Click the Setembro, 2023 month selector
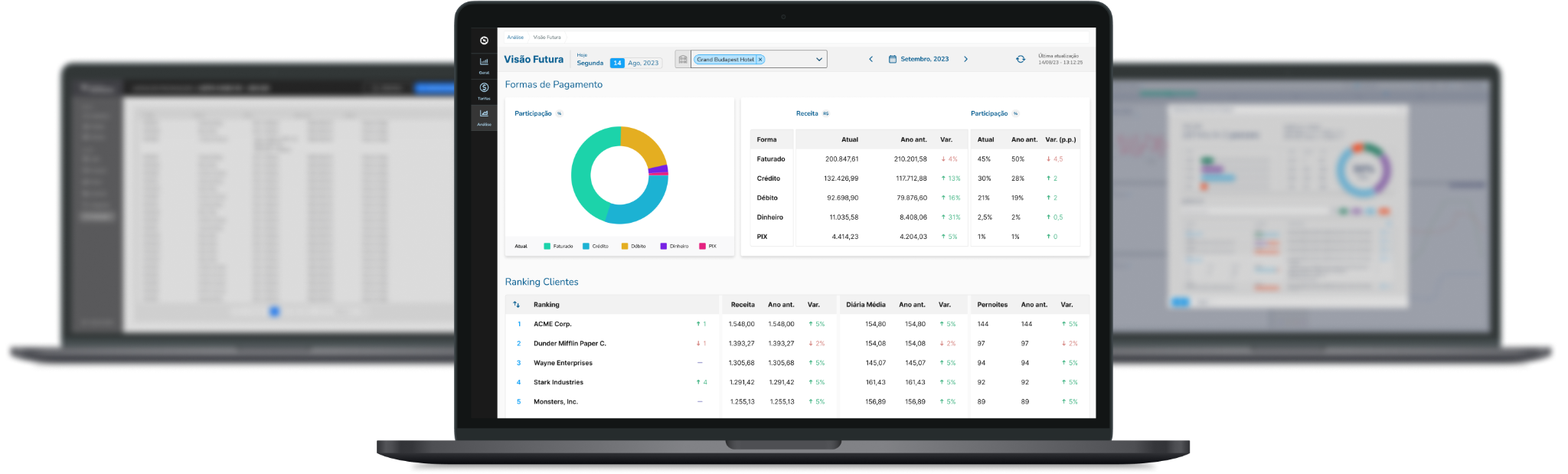 point(924,59)
